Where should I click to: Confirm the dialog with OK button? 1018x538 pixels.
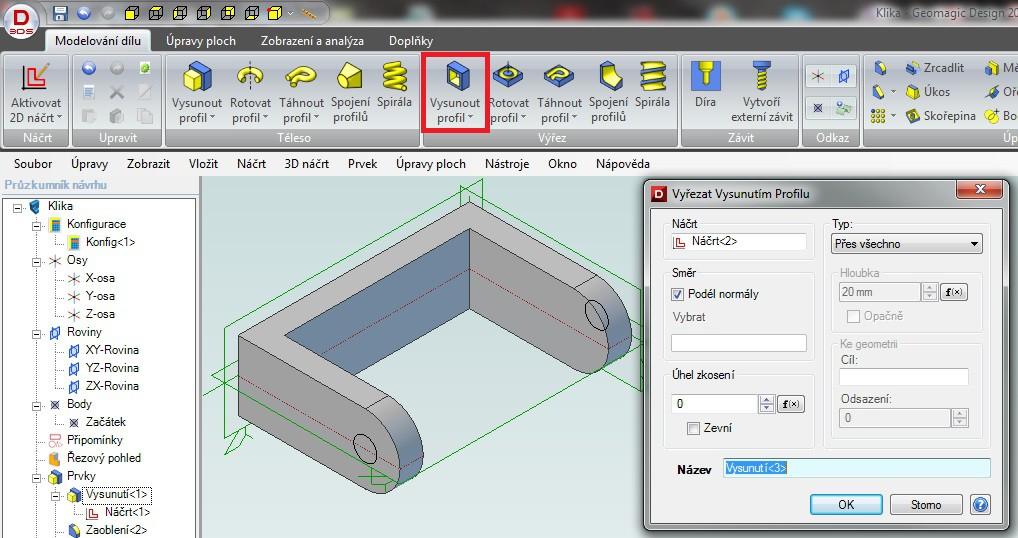(846, 504)
